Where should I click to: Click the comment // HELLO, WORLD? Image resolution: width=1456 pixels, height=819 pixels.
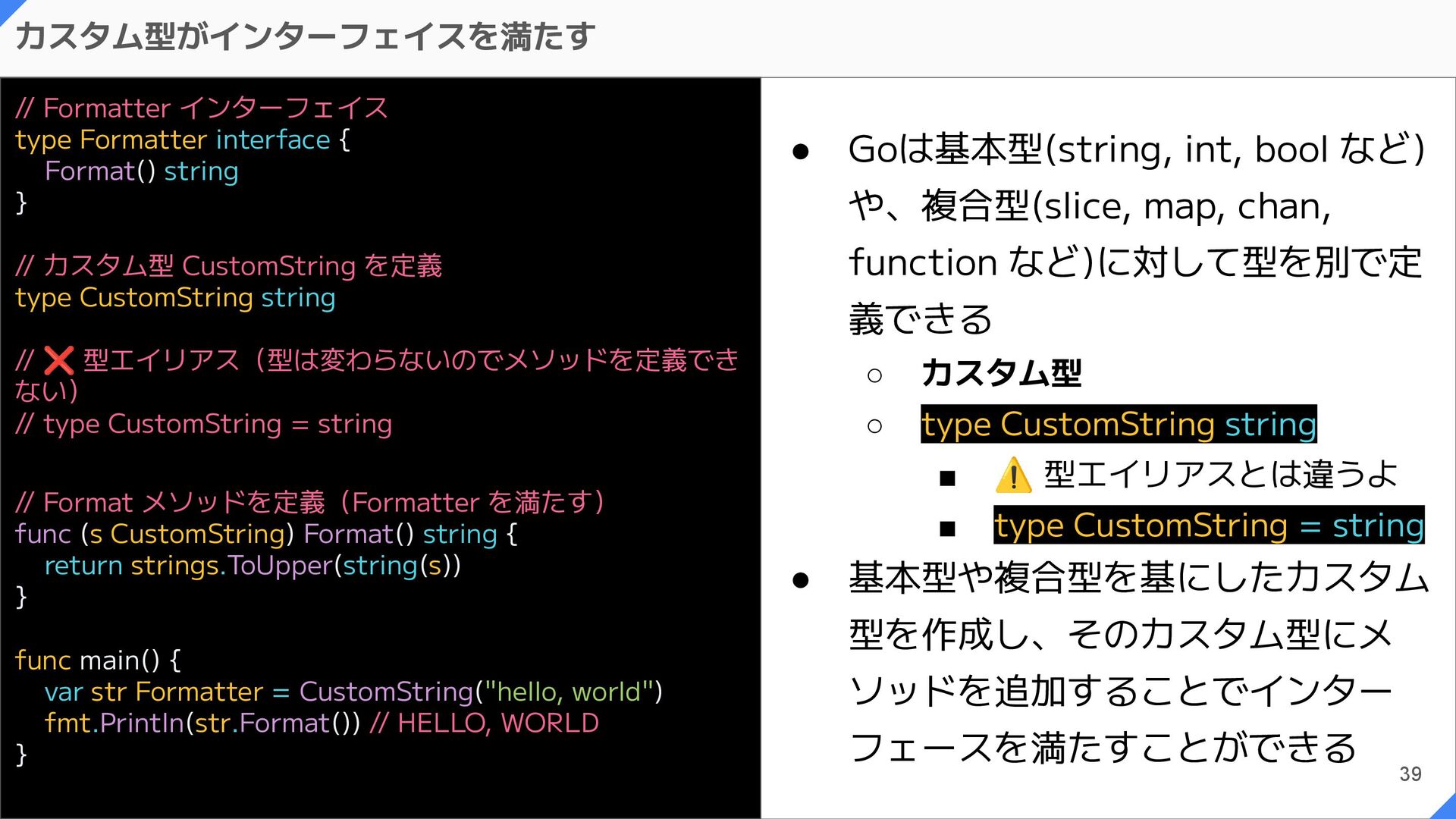(x=485, y=723)
